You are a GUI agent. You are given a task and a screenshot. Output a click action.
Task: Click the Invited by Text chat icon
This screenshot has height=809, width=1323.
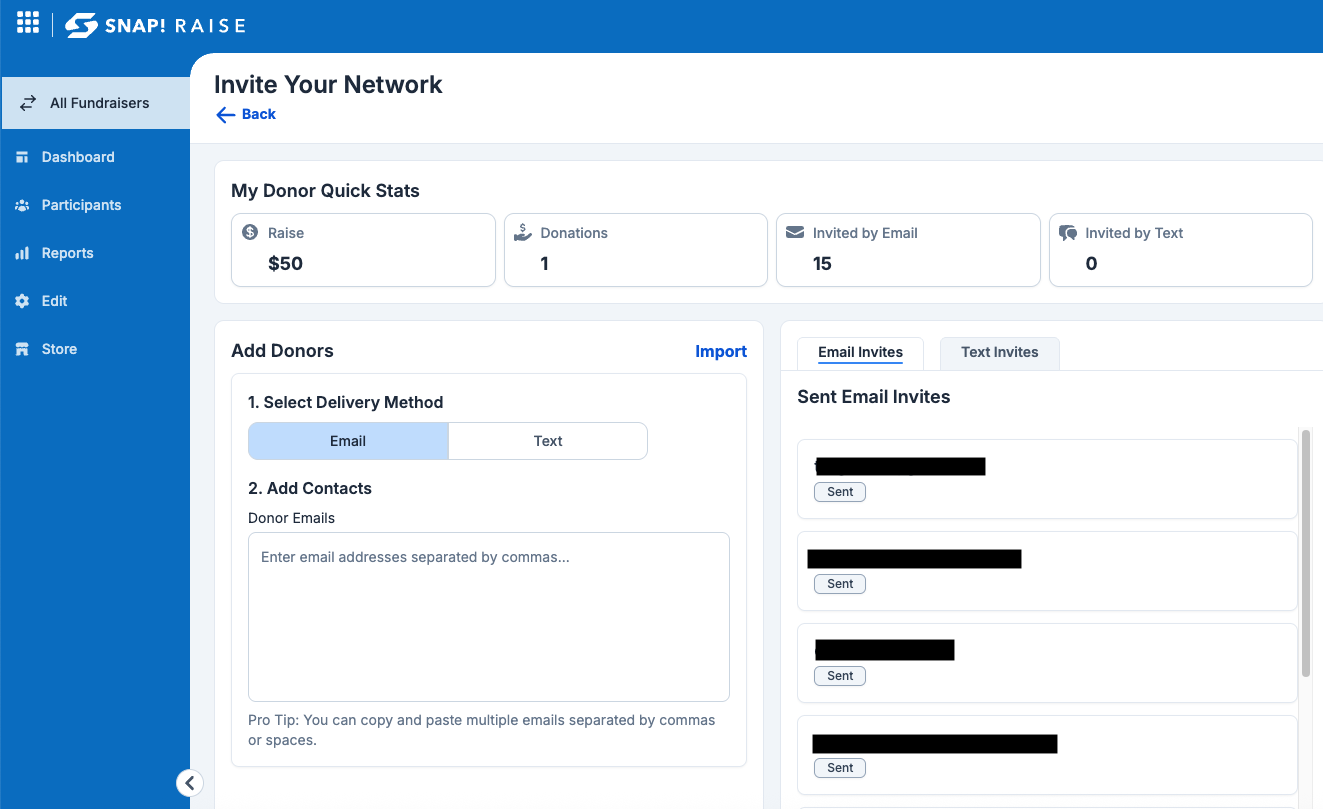tap(1068, 233)
